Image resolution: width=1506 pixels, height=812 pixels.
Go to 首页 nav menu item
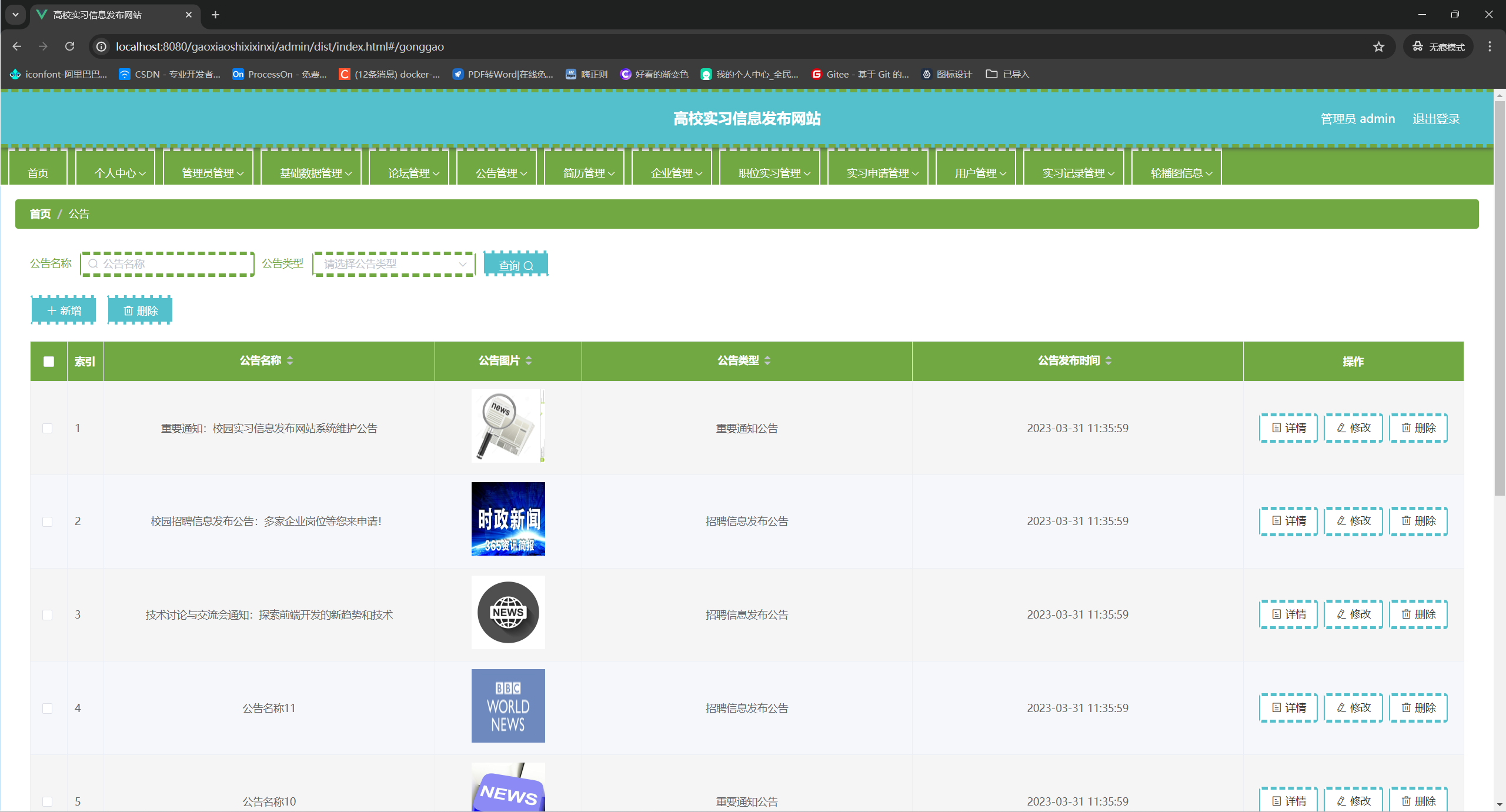38,173
